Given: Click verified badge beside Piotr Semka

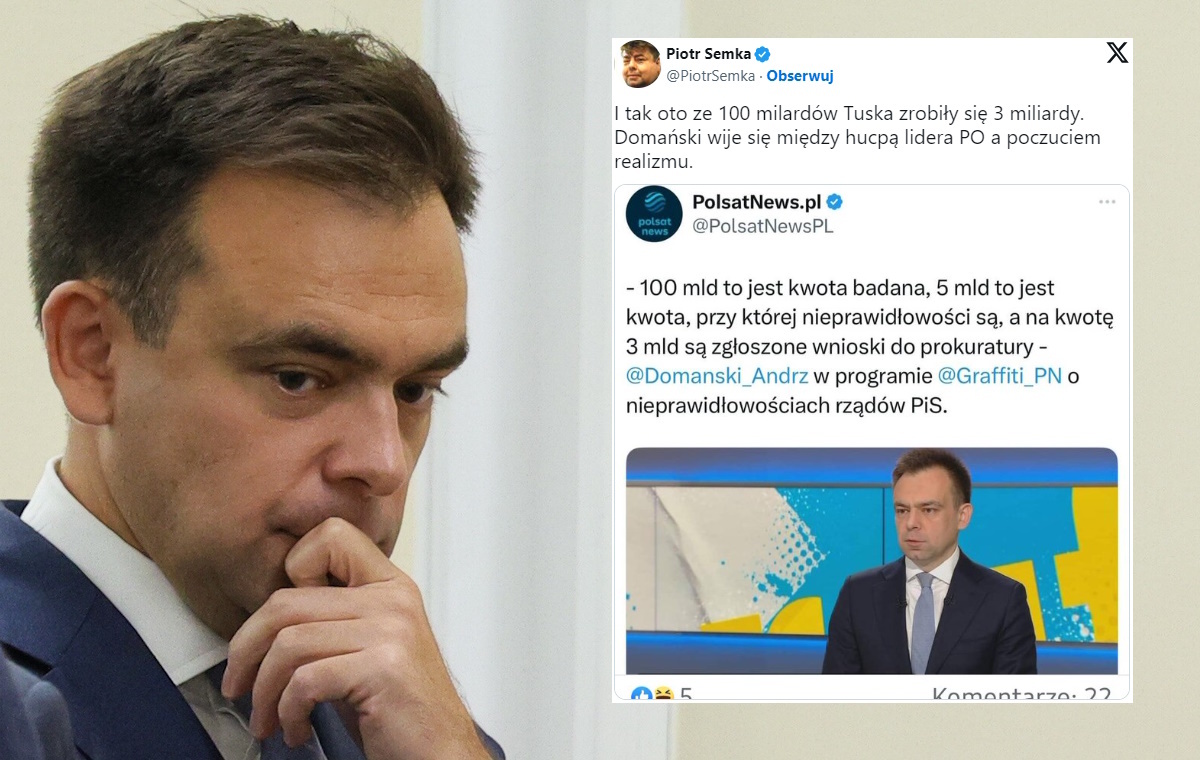Looking at the screenshot, I should [x=762, y=54].
